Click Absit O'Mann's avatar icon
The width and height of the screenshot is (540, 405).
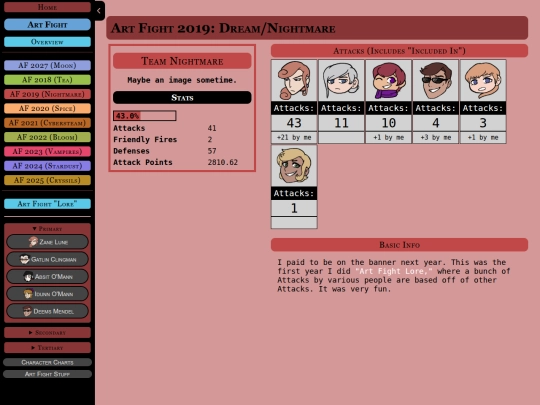[x=28, y=276]
